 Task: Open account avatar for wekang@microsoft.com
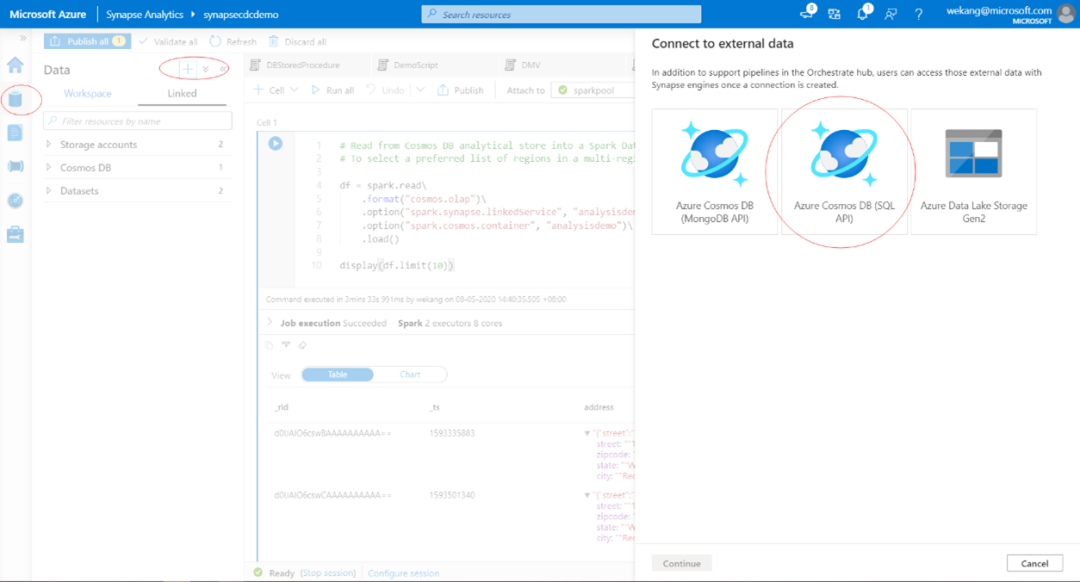(1066, 14)
